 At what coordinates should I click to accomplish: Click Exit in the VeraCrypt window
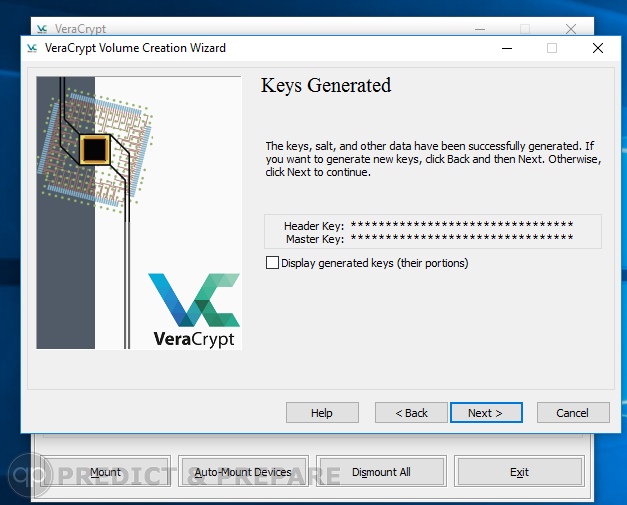(519, 472)
